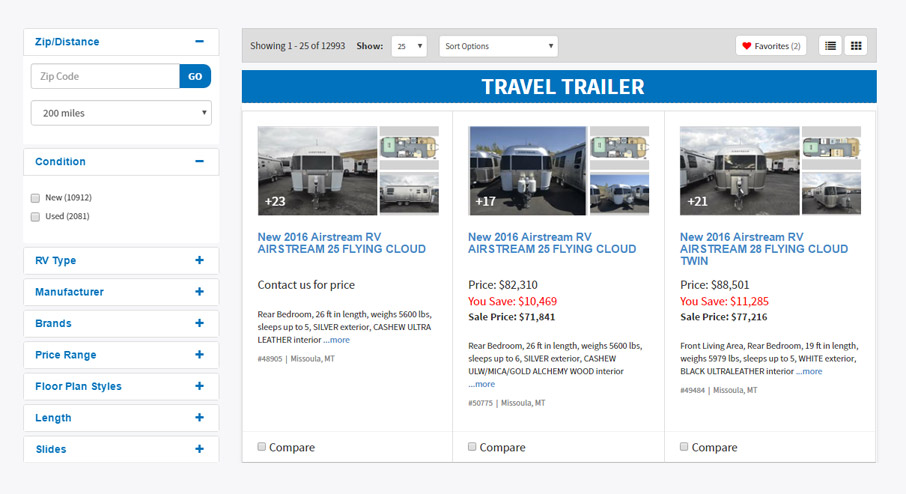Click the Floor Plan Styles label
906x494 pixels.
tap(78, 386)
